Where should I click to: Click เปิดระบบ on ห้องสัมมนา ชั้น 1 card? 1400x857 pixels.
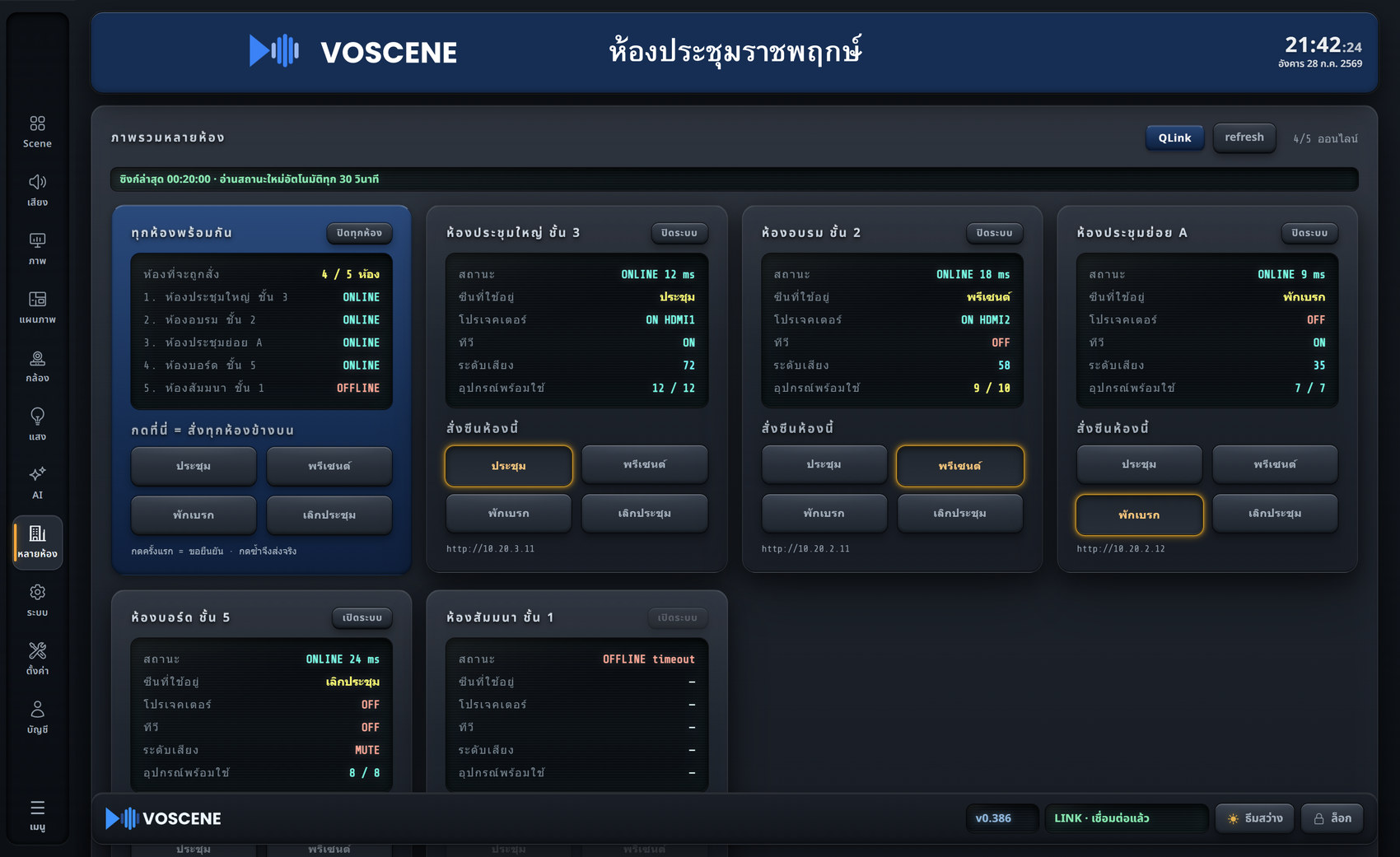pyautogui.click(x=678, y=617)
